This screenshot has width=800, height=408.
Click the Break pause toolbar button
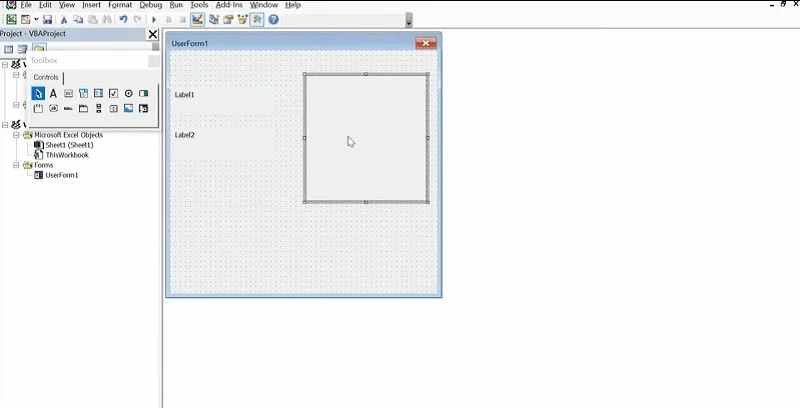pyautogui.click(x=168, y=19)
